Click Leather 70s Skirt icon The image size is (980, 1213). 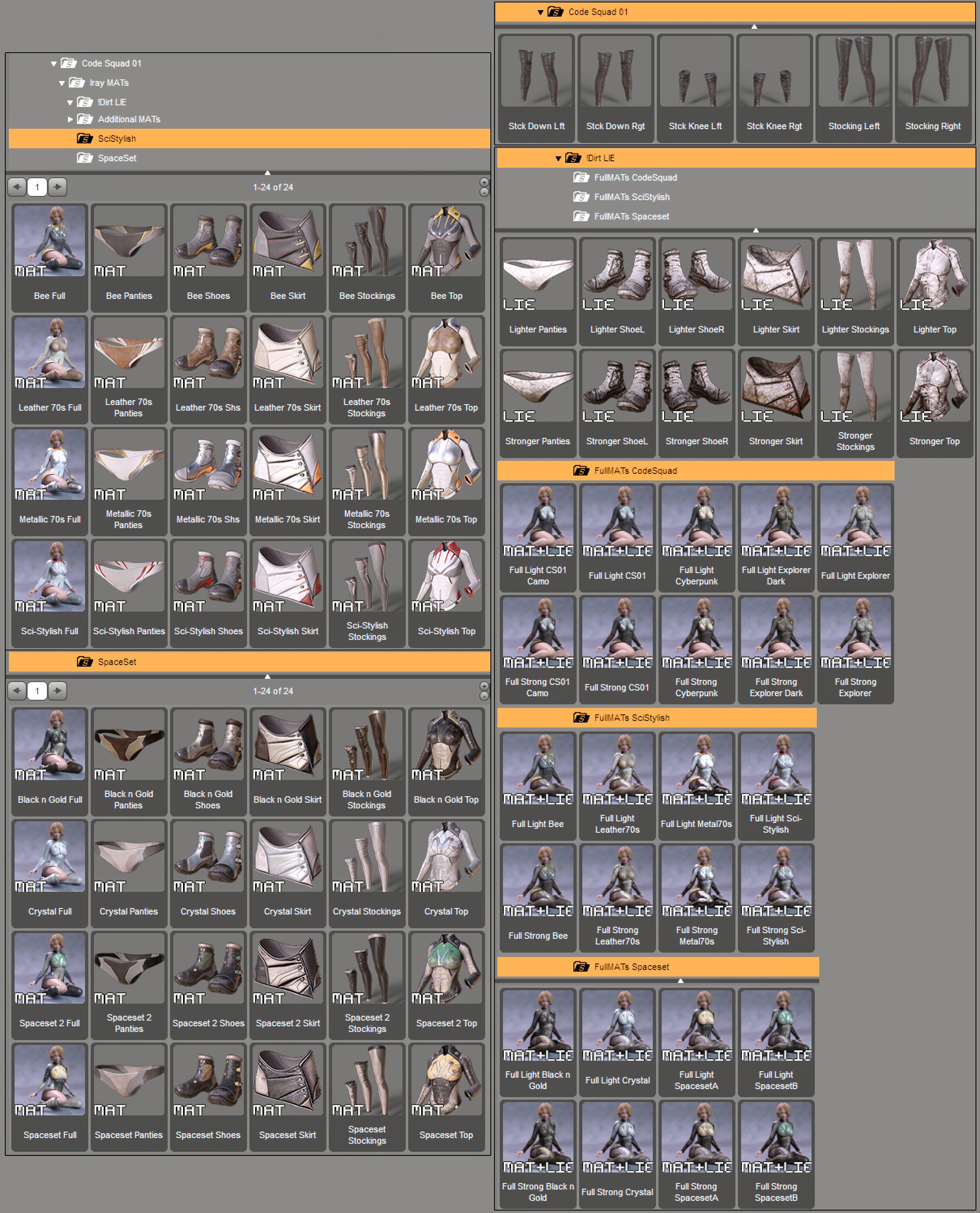click(x=288, y=369)
